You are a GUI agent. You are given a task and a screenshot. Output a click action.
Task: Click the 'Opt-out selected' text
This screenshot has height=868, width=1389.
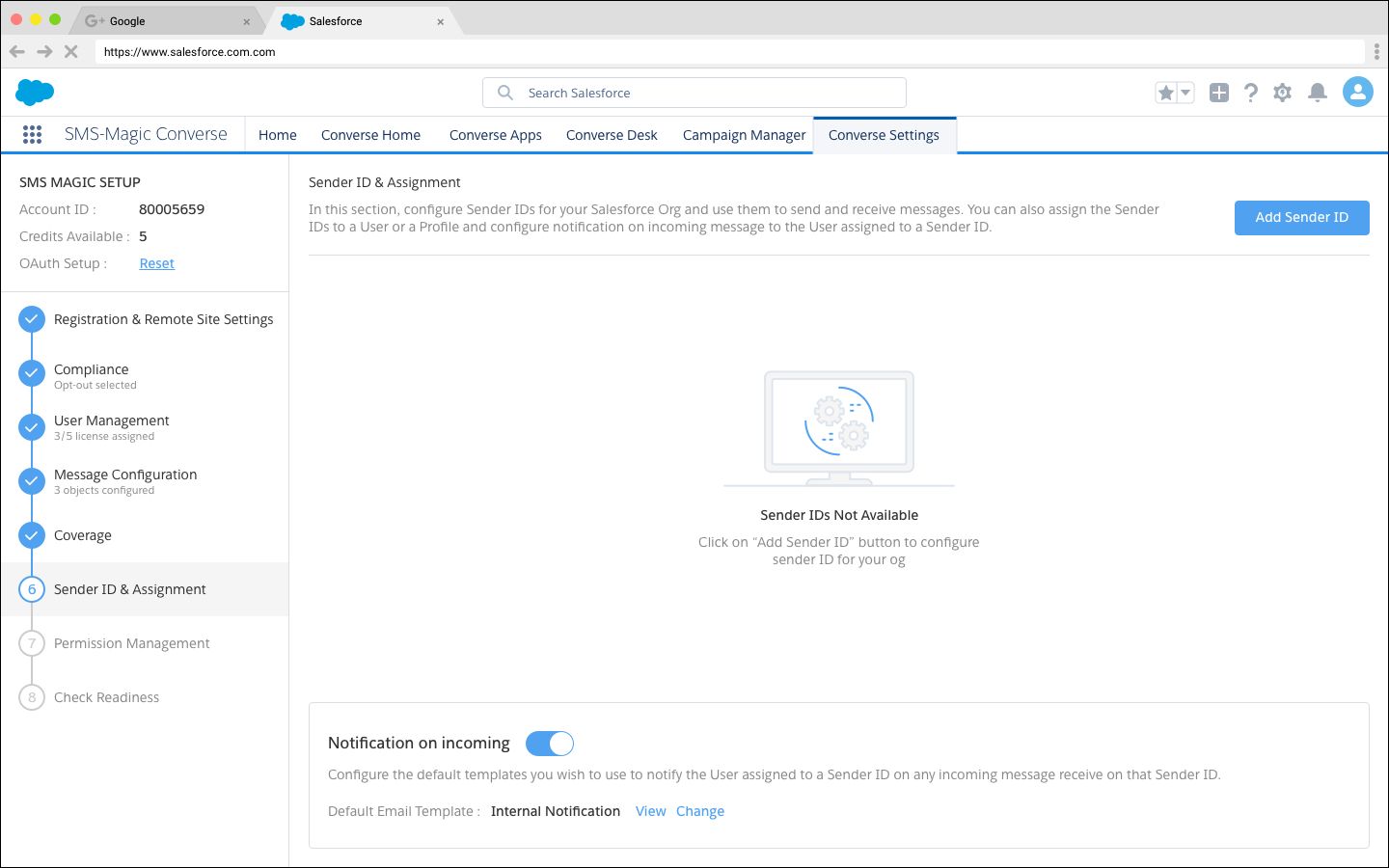[95, 386]
